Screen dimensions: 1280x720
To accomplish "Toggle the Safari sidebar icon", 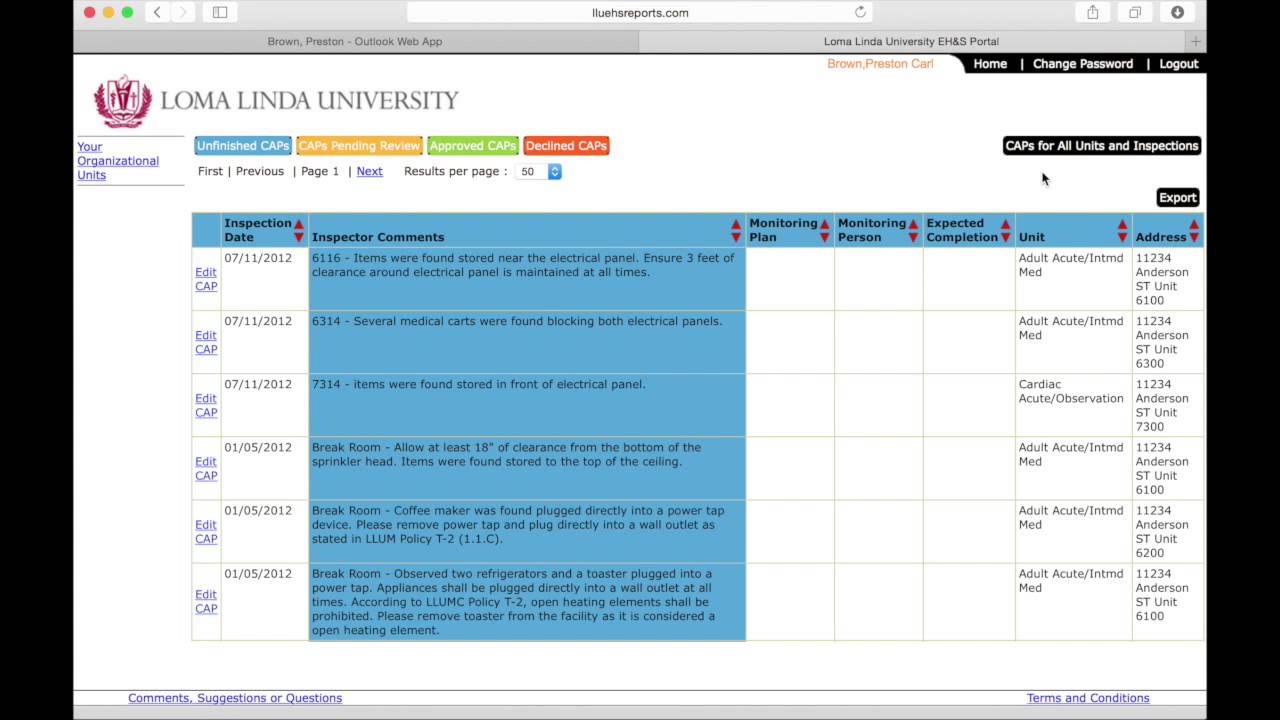I will (220, 12).
